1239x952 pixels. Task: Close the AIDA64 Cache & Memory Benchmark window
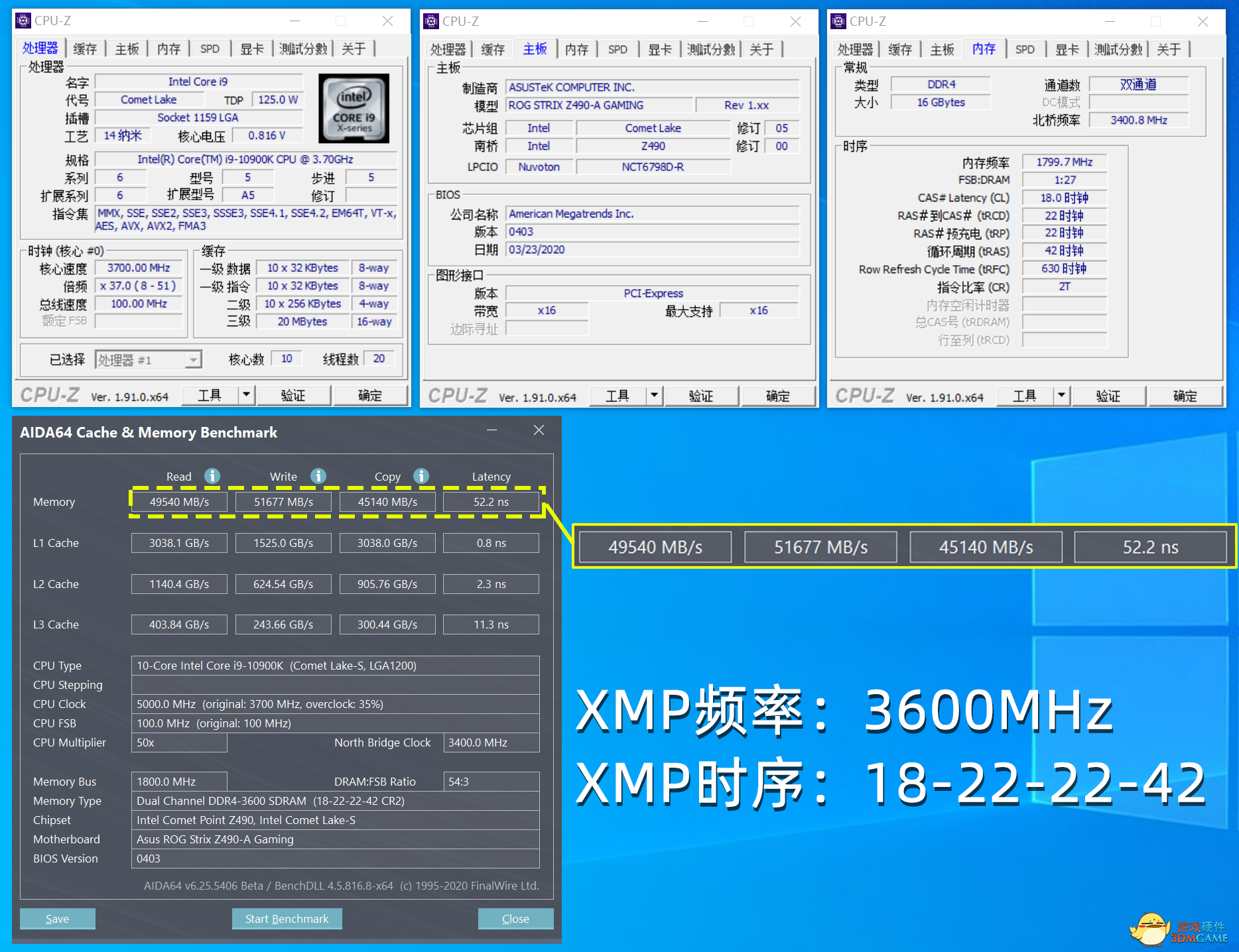[x=539, y=430]
